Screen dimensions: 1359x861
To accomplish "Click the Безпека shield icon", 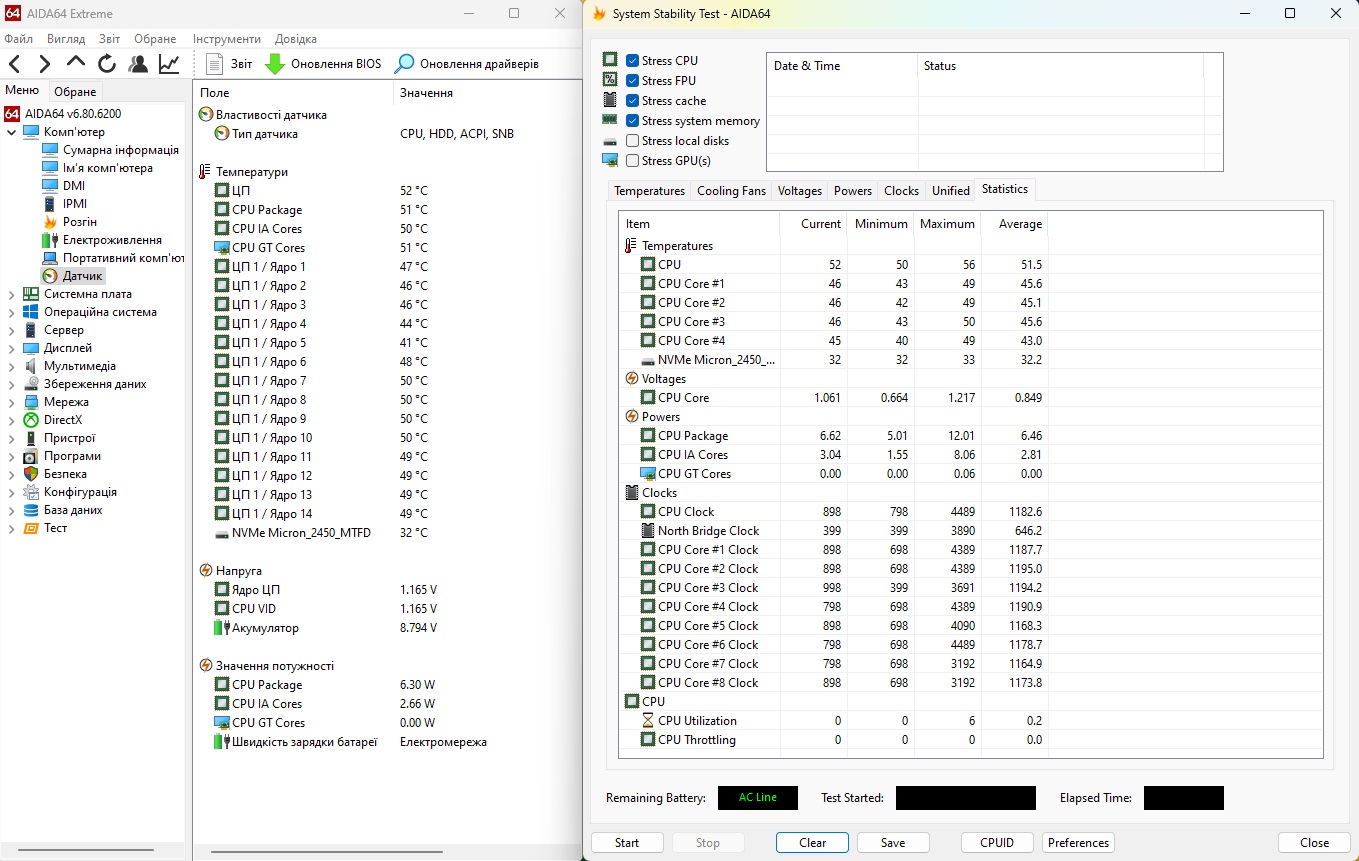I will (31, 474).
